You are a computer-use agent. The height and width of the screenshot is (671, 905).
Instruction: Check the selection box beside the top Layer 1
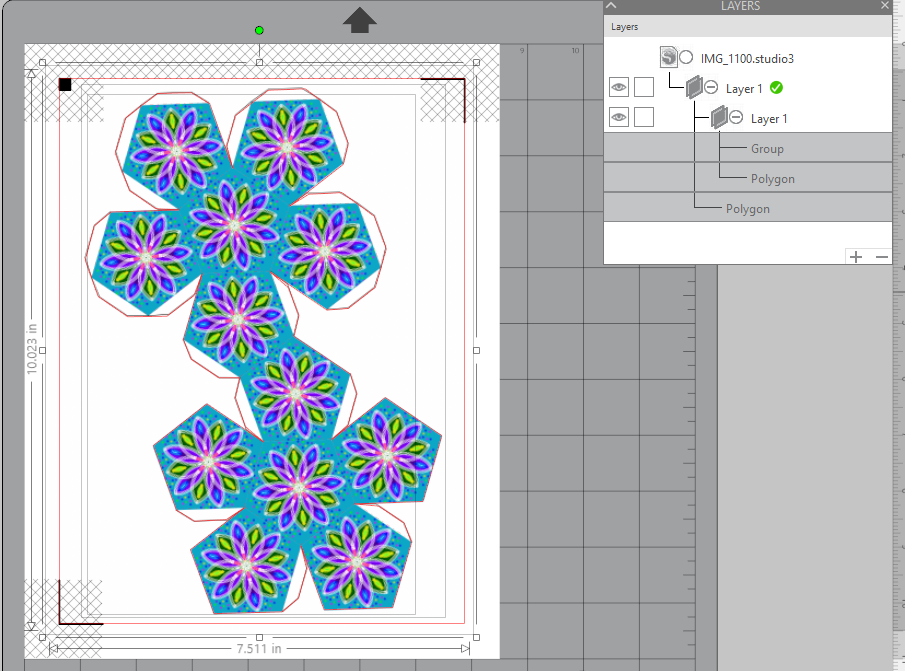tap(643, 87)
